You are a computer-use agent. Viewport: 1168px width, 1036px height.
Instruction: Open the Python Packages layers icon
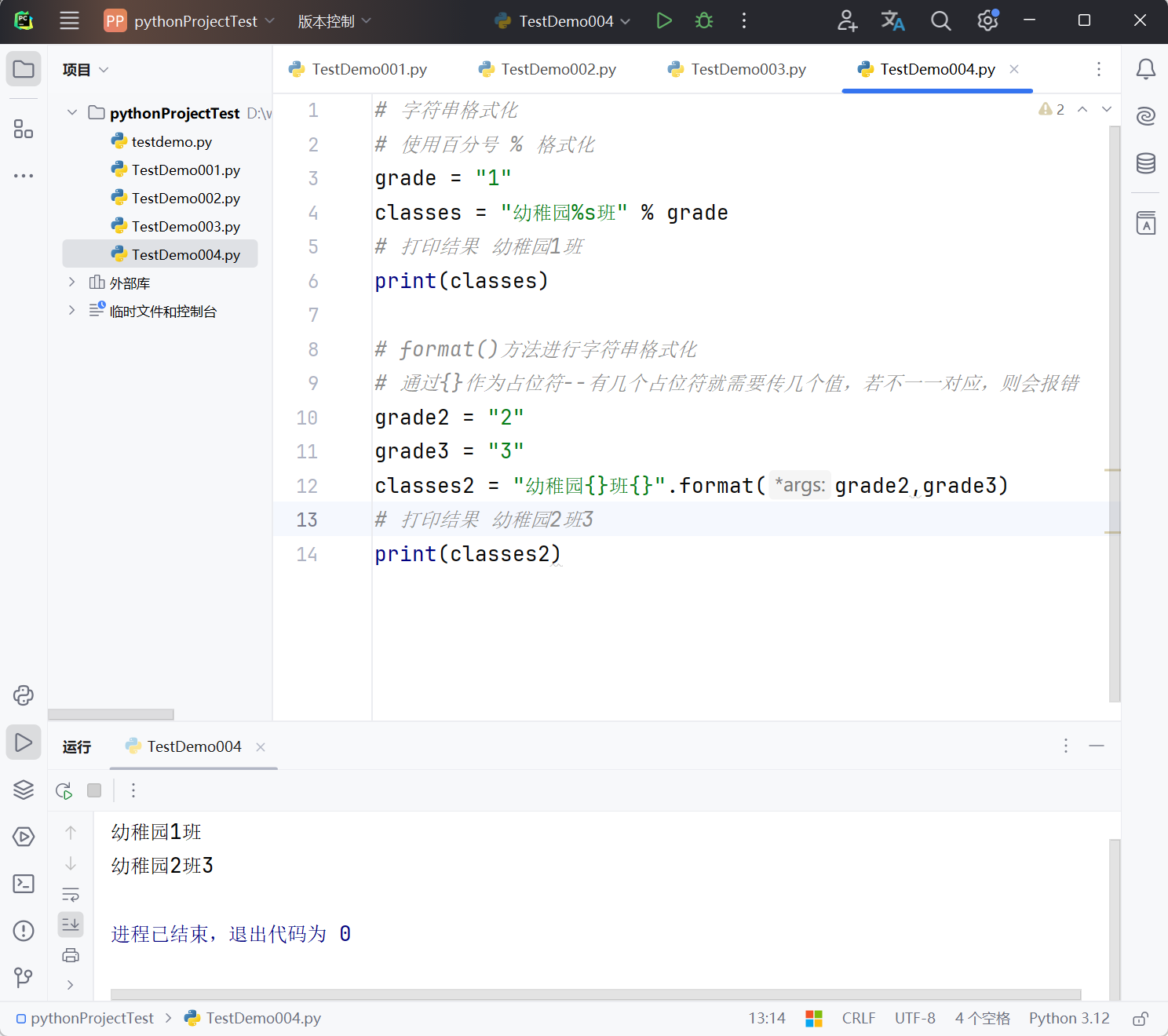click(x=24, y=790)
